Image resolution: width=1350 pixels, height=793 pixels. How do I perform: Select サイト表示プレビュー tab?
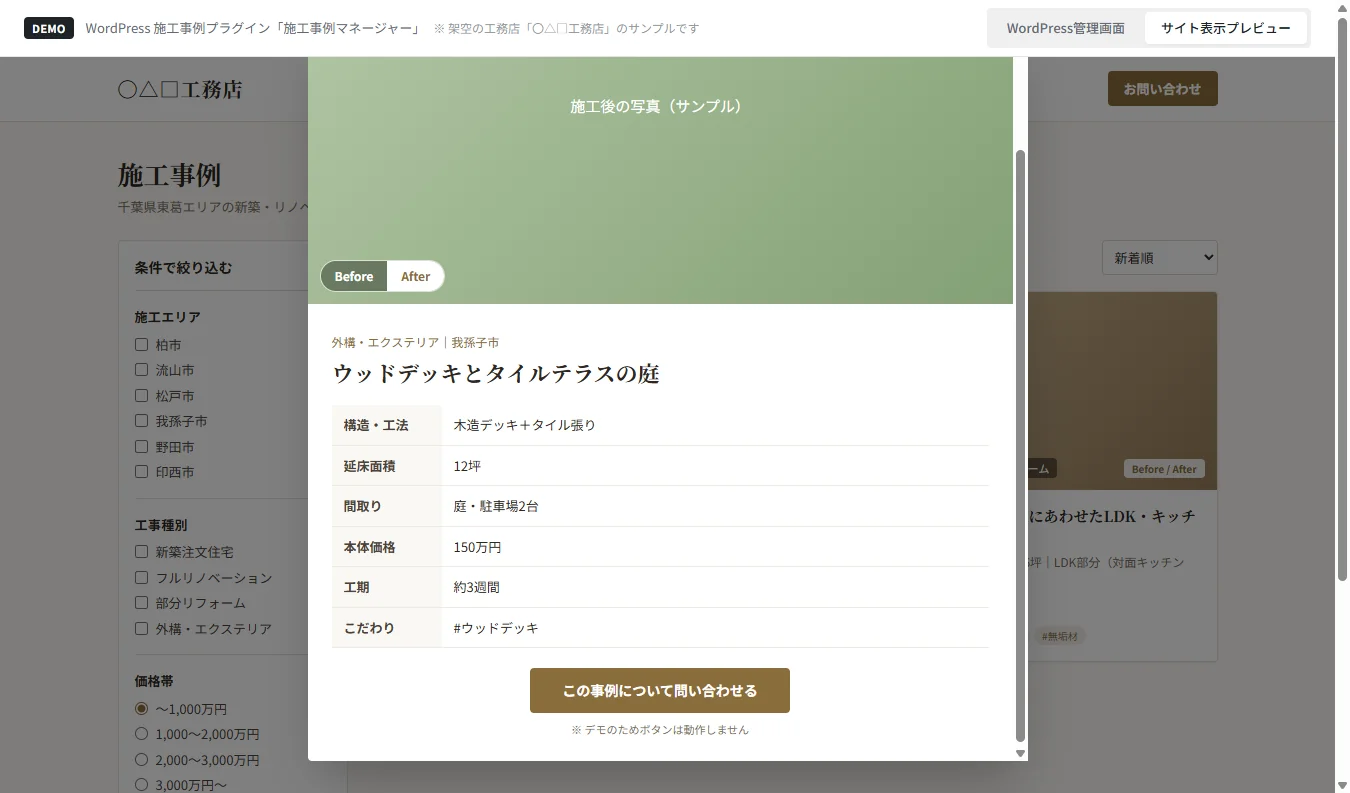tap(1225, 28)
